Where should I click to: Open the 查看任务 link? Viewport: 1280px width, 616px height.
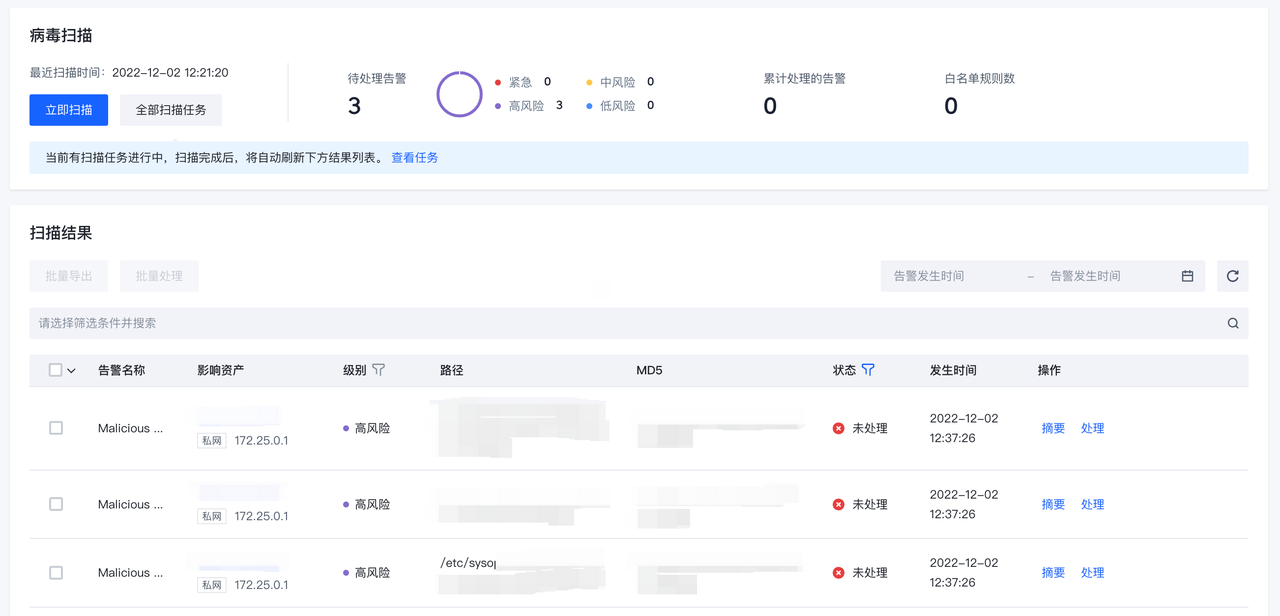point(414,158)
